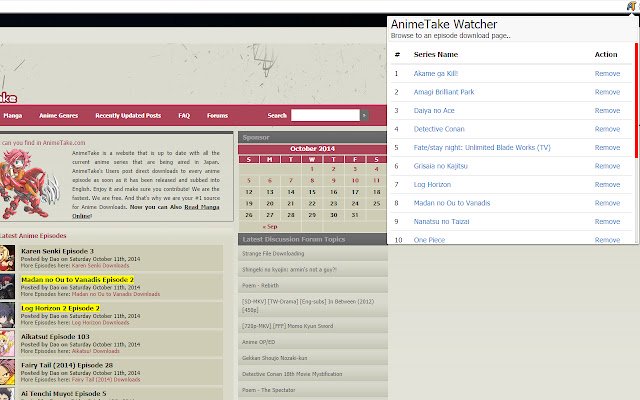Screen dimensions: 640x400
Task: Open Fate/stay night: Unlimited Blade Works link
Action: click(x=482, y=147)
